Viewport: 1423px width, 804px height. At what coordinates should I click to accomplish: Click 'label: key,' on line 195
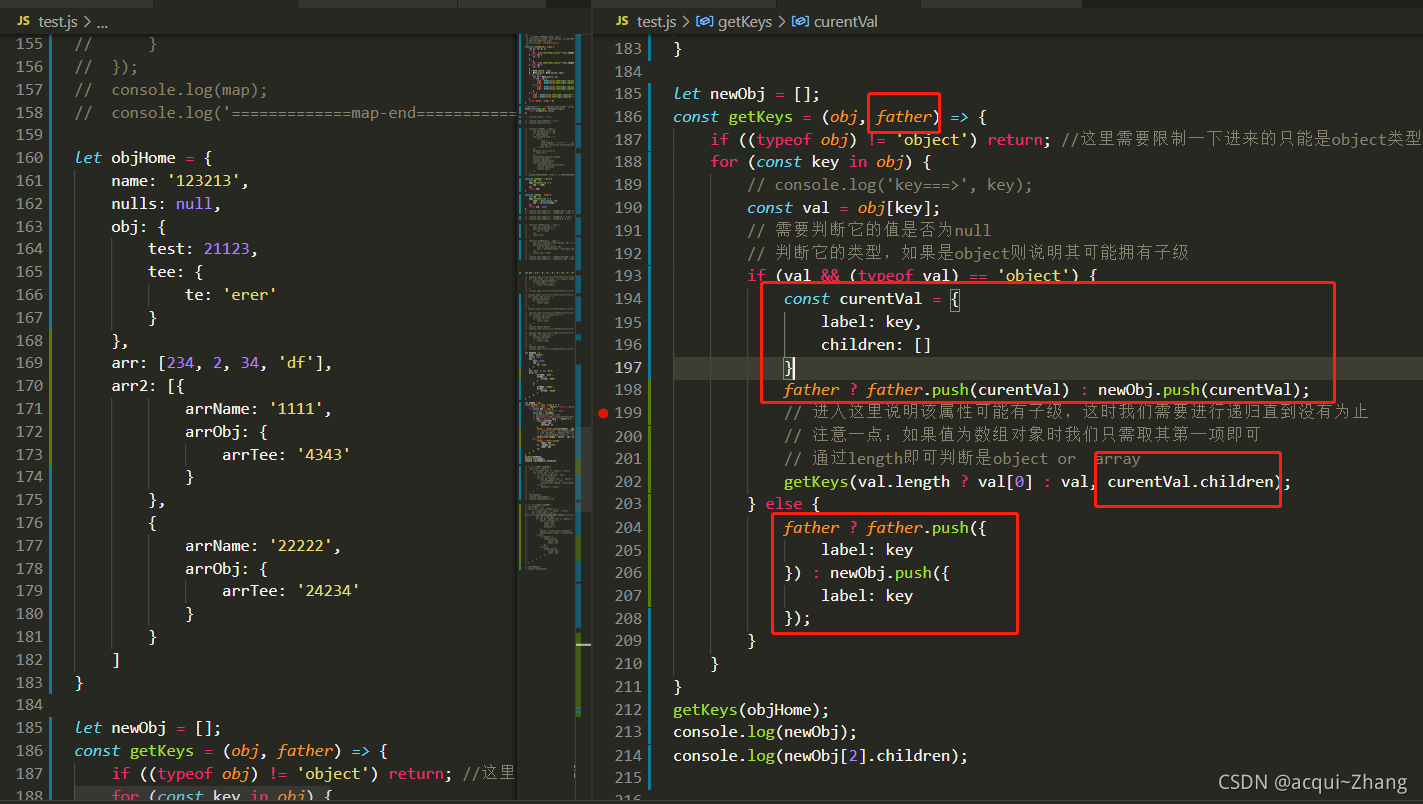coord(871,322)
